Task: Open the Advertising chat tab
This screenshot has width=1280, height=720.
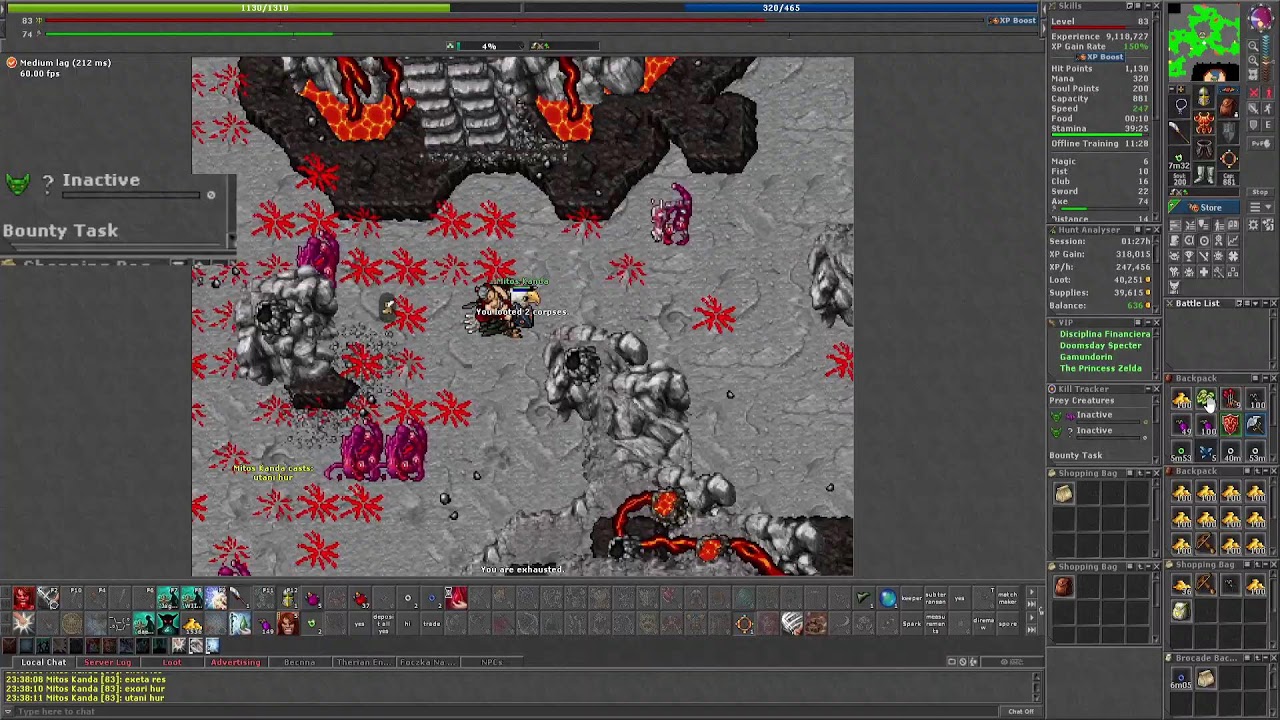Action: (235, 662)
